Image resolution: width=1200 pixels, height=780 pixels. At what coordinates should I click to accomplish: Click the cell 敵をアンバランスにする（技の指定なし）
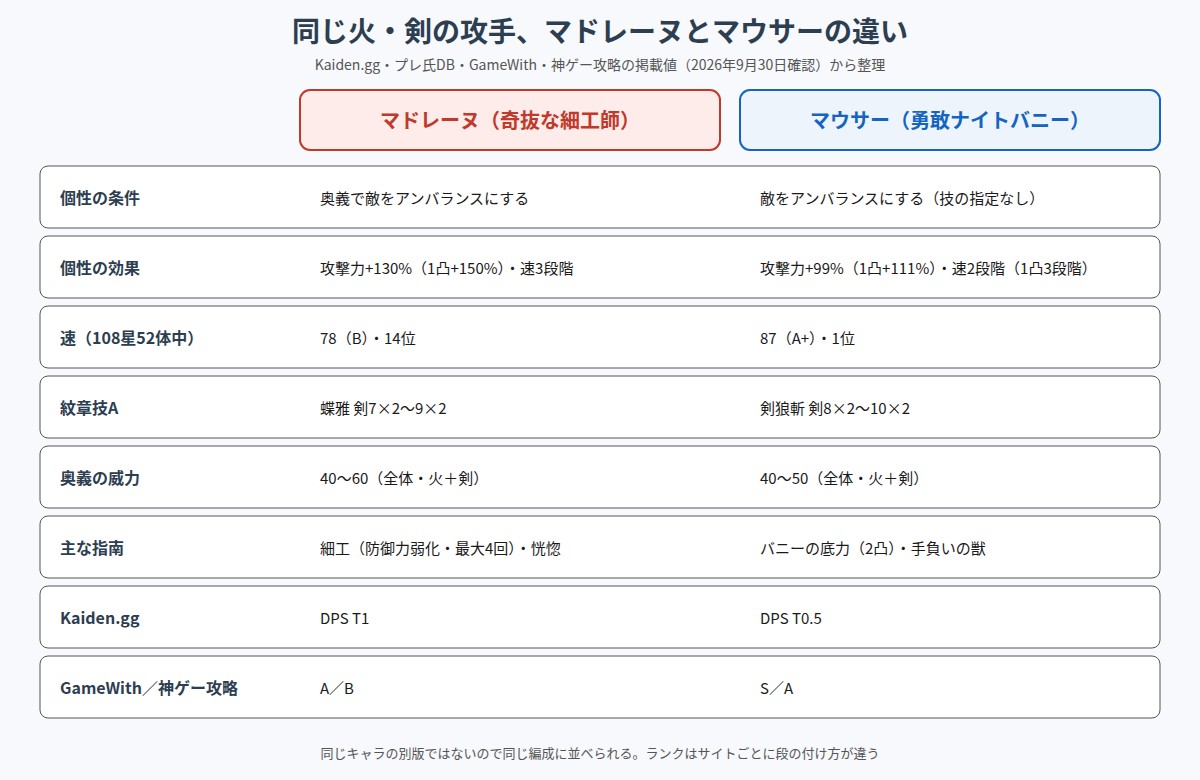click(898, 198)
